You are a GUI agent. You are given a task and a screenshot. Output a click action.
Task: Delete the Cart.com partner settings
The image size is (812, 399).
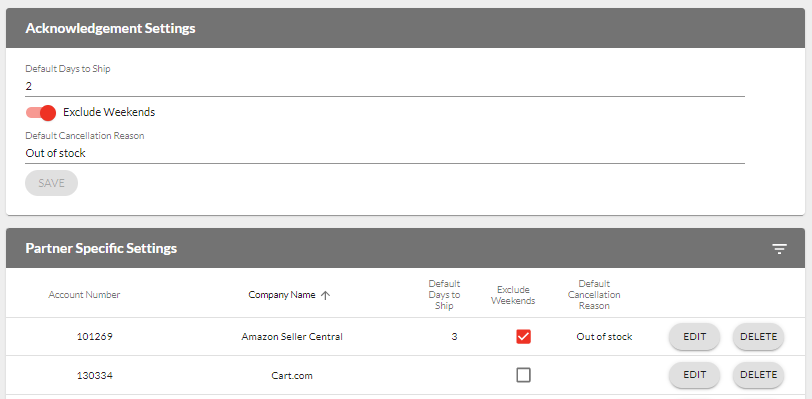coord(759,375)
